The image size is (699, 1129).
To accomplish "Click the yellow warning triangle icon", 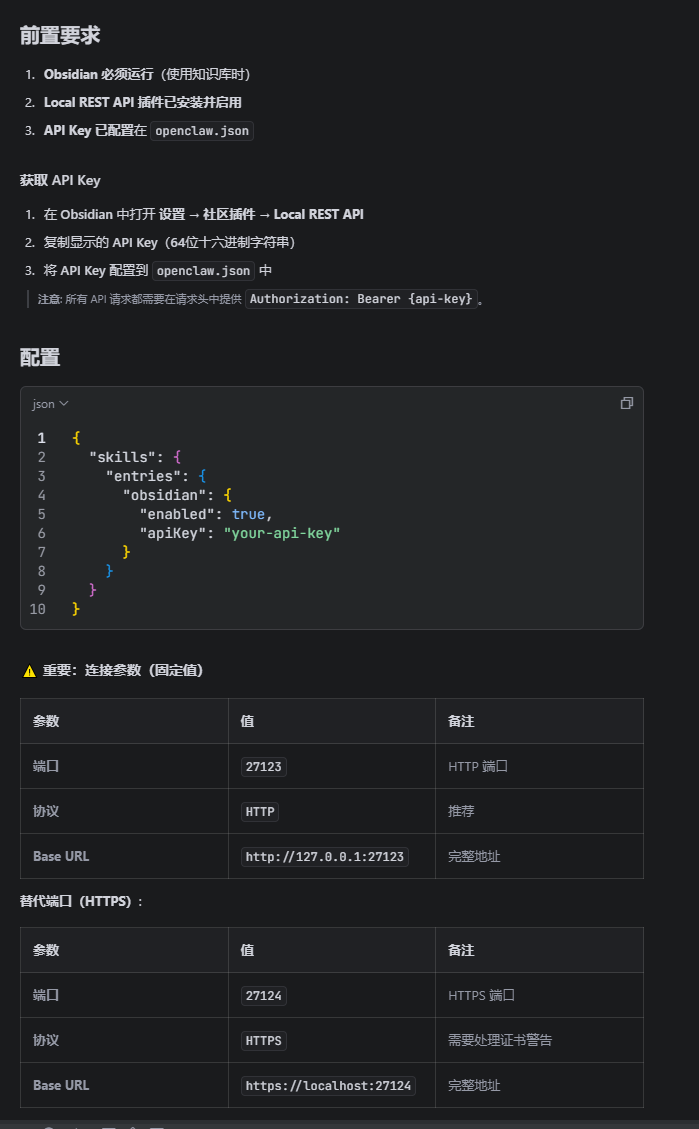I will [29, 671].
